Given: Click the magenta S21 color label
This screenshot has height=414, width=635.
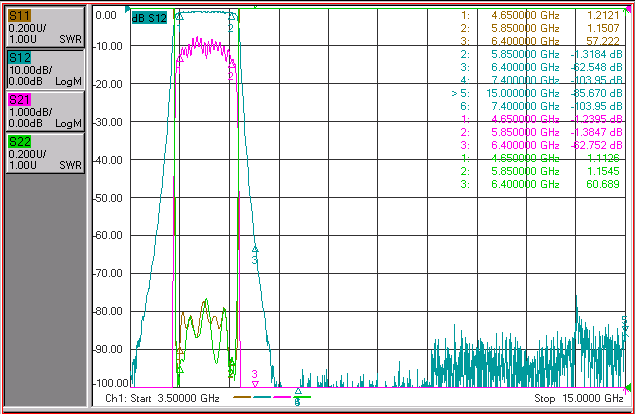Looking at the screenshot, I should (19, 100).
